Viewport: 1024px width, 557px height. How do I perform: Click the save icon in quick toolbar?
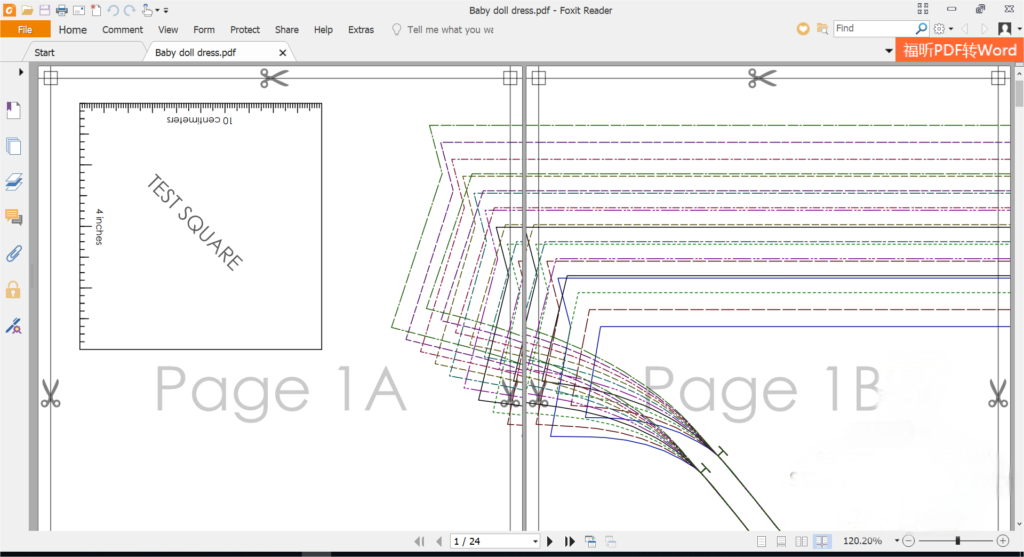click(45, 10)
